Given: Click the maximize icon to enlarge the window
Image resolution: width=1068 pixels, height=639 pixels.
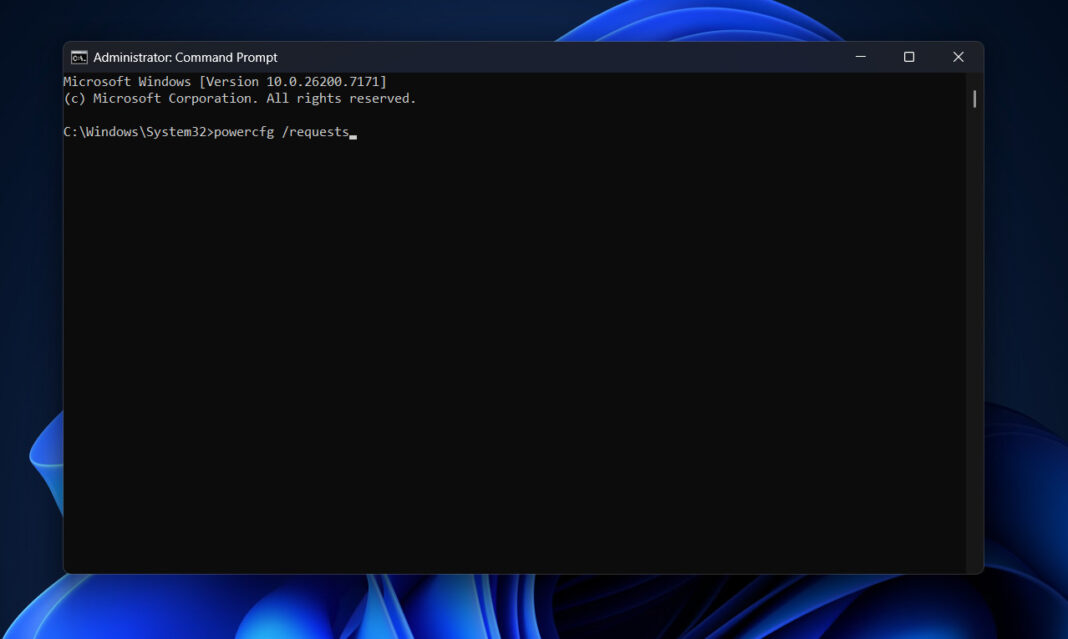Looking at the screenshot, I should pyautogui.click(x=909, y=57).
